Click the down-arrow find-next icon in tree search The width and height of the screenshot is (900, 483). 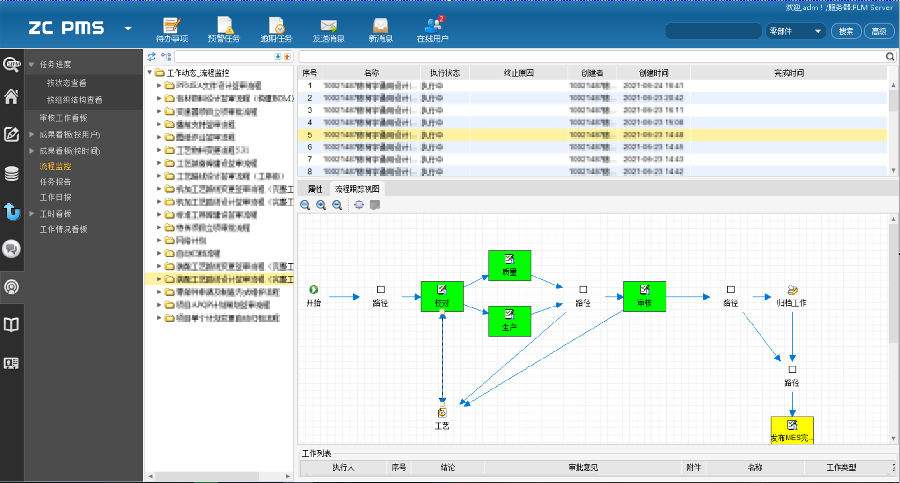coord(278,56)
